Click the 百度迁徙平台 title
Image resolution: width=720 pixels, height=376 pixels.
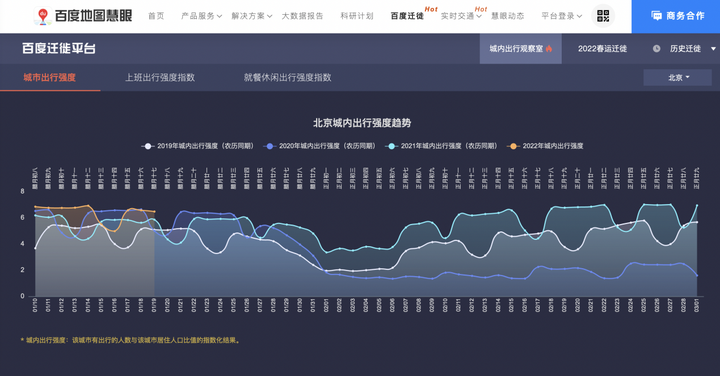(59, 49)
